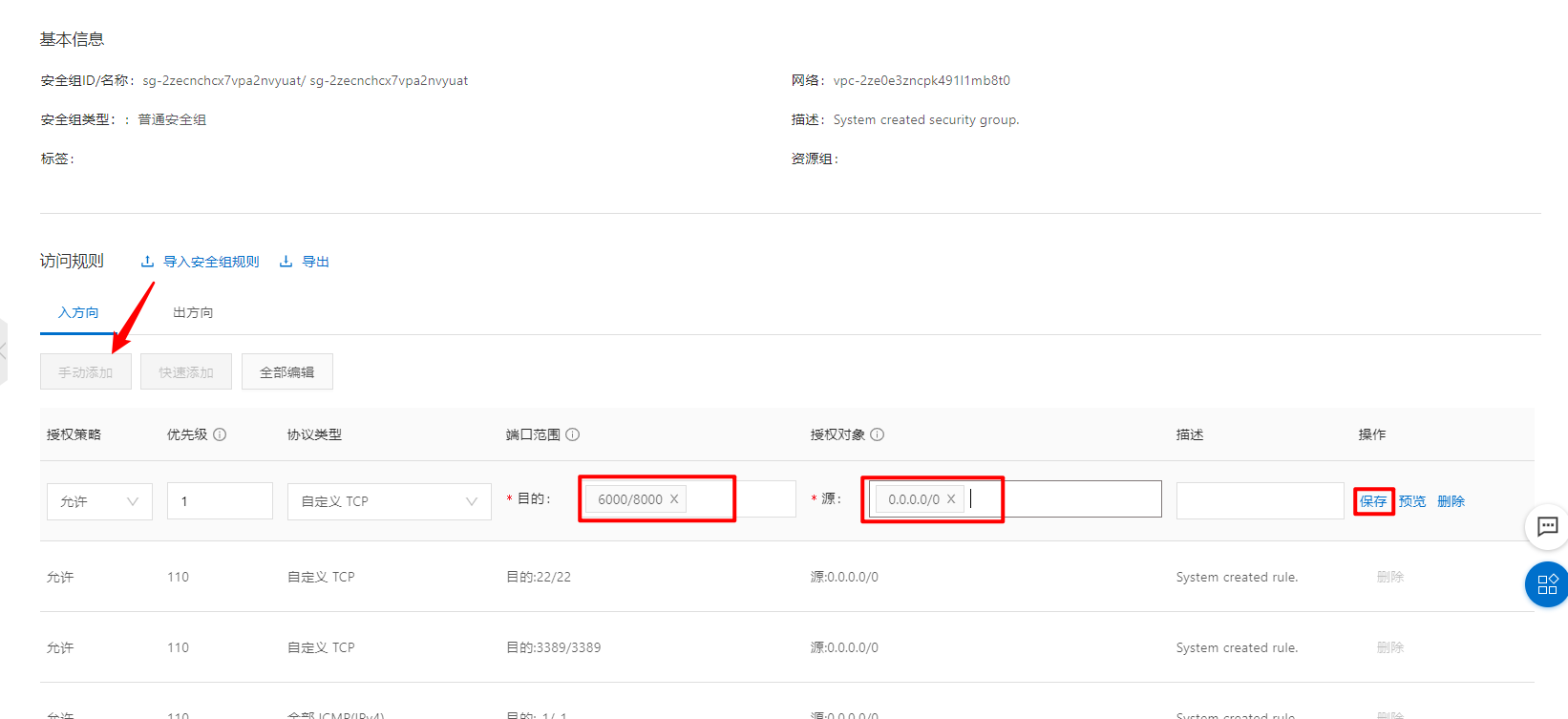Viewport: 1568px width, 719px height.
Task: Click 删除 in the editing rule row
Action: (1451, 501)
